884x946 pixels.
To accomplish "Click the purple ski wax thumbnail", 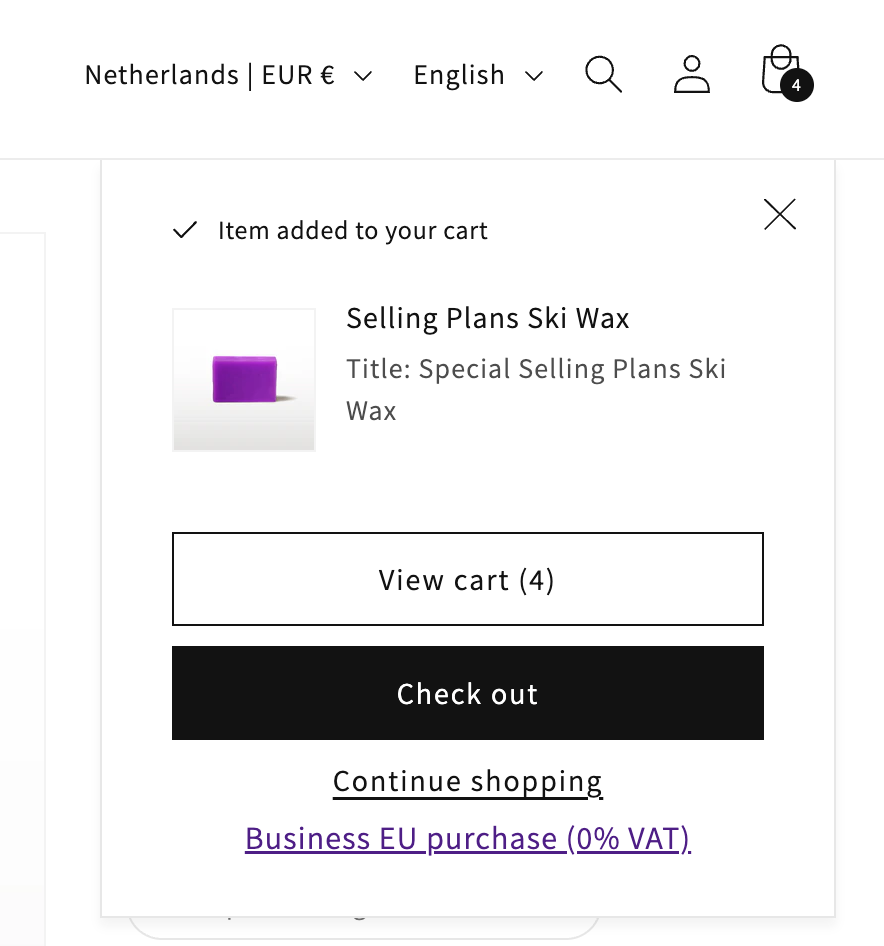I will (x=244, y=380).
